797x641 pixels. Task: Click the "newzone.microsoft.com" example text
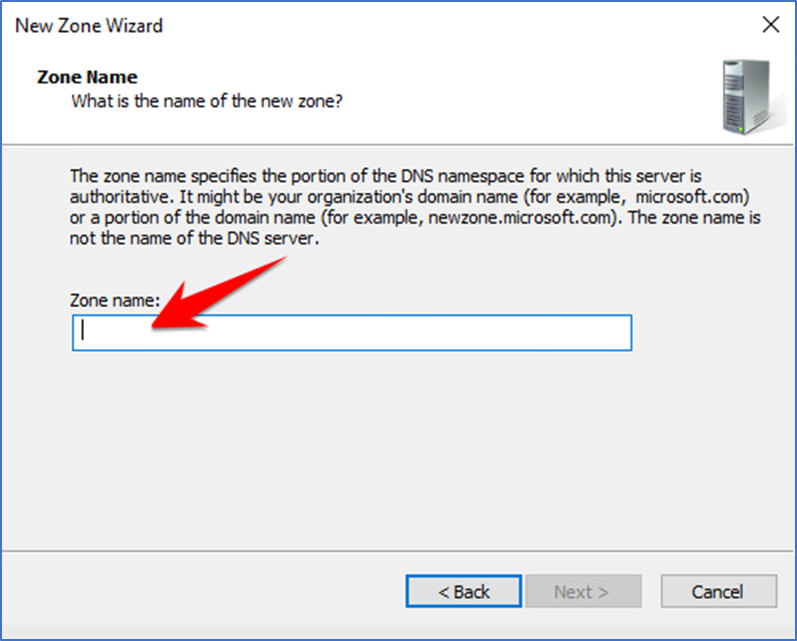click(x=519, y=218)
